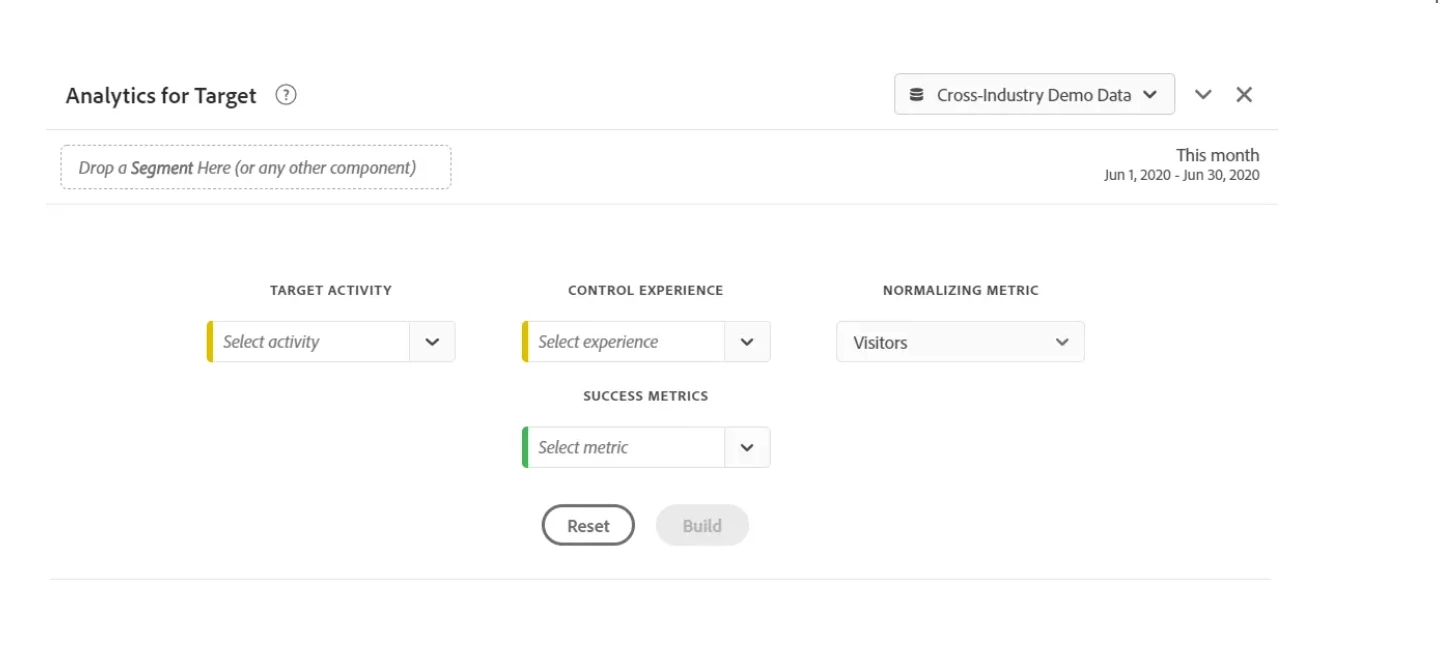Image resolution: width=1444 pixels, height=656 pixels.
Task: Expand the Select experience dropdown arrow
Action: coord(747,342)
